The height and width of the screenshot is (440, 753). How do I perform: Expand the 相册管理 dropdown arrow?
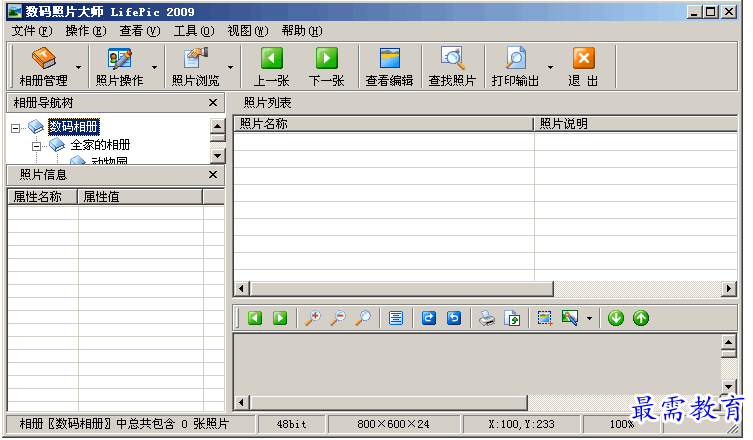(78, 67)
